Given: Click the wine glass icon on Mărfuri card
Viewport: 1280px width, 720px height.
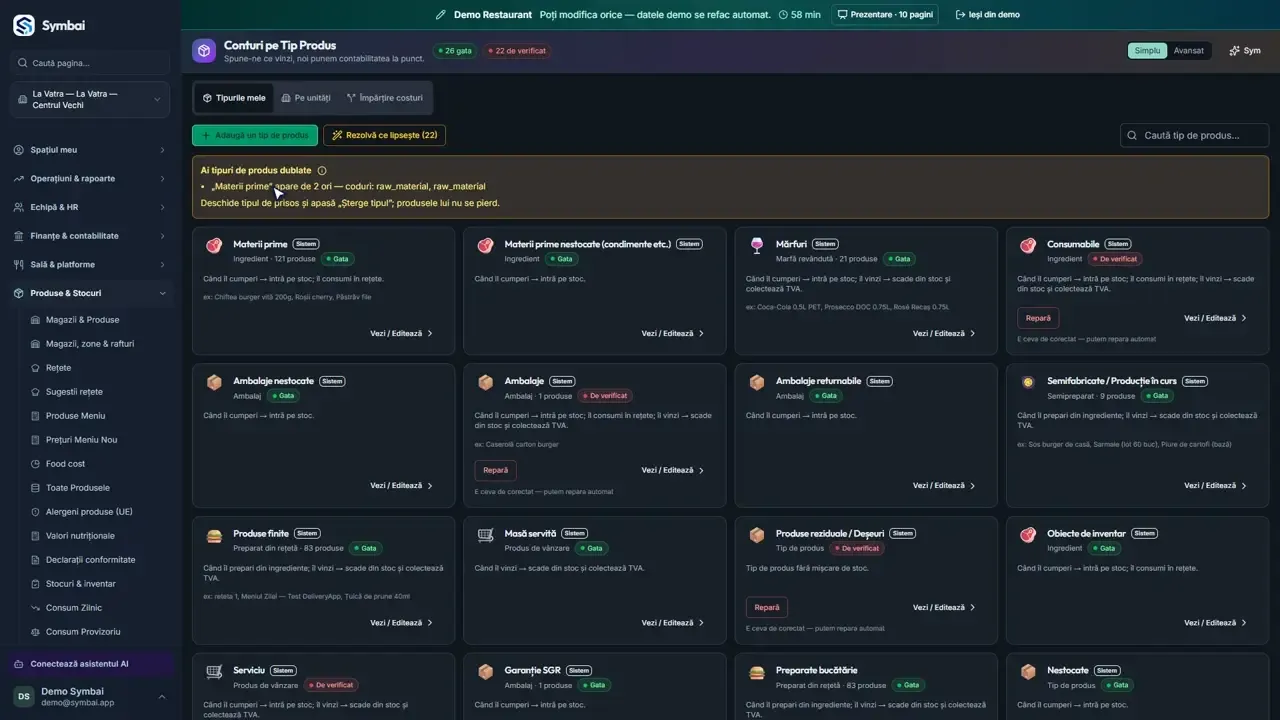Looking at the screenshot, I should point(757,245).
